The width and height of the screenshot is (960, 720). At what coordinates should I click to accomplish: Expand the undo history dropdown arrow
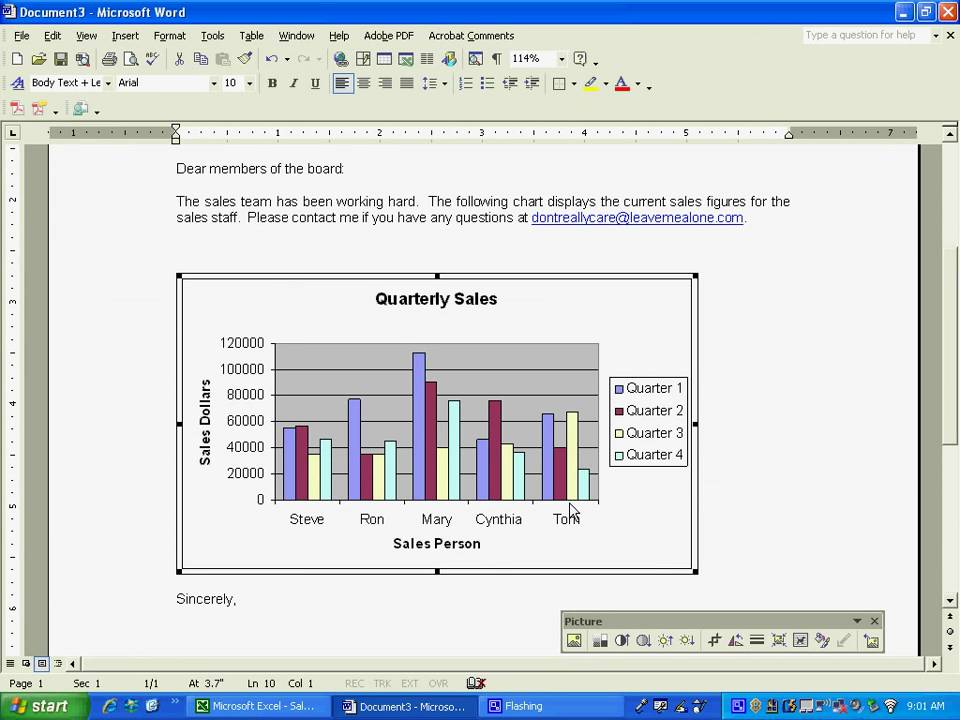(x=287, y=59)
